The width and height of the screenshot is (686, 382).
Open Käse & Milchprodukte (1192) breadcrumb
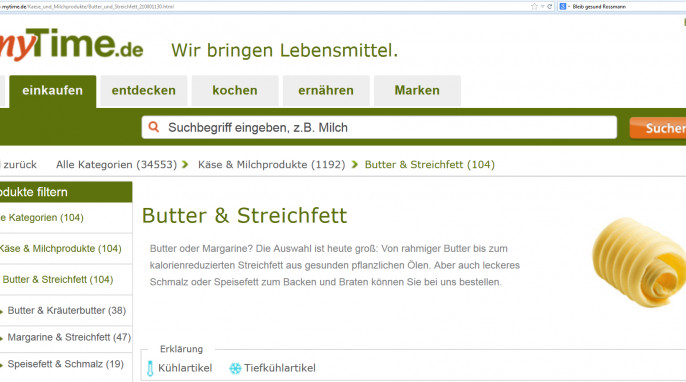click(x=272, y=165)
